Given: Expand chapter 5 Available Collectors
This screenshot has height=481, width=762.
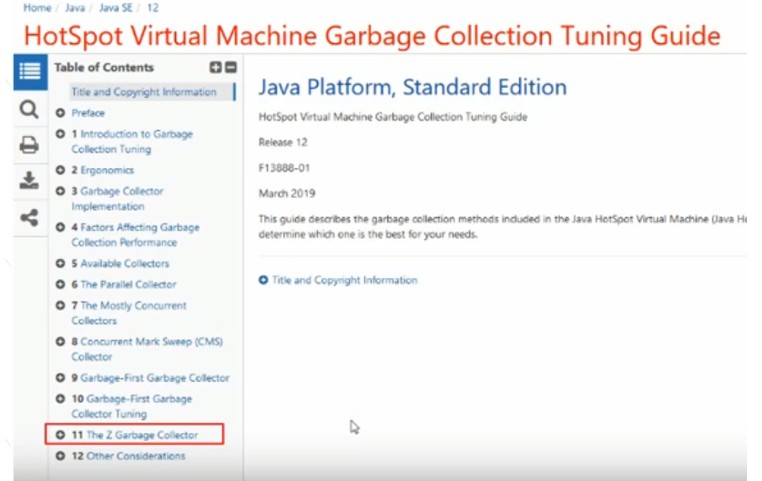Looking at the screenshot, I should tap(60, 263).
